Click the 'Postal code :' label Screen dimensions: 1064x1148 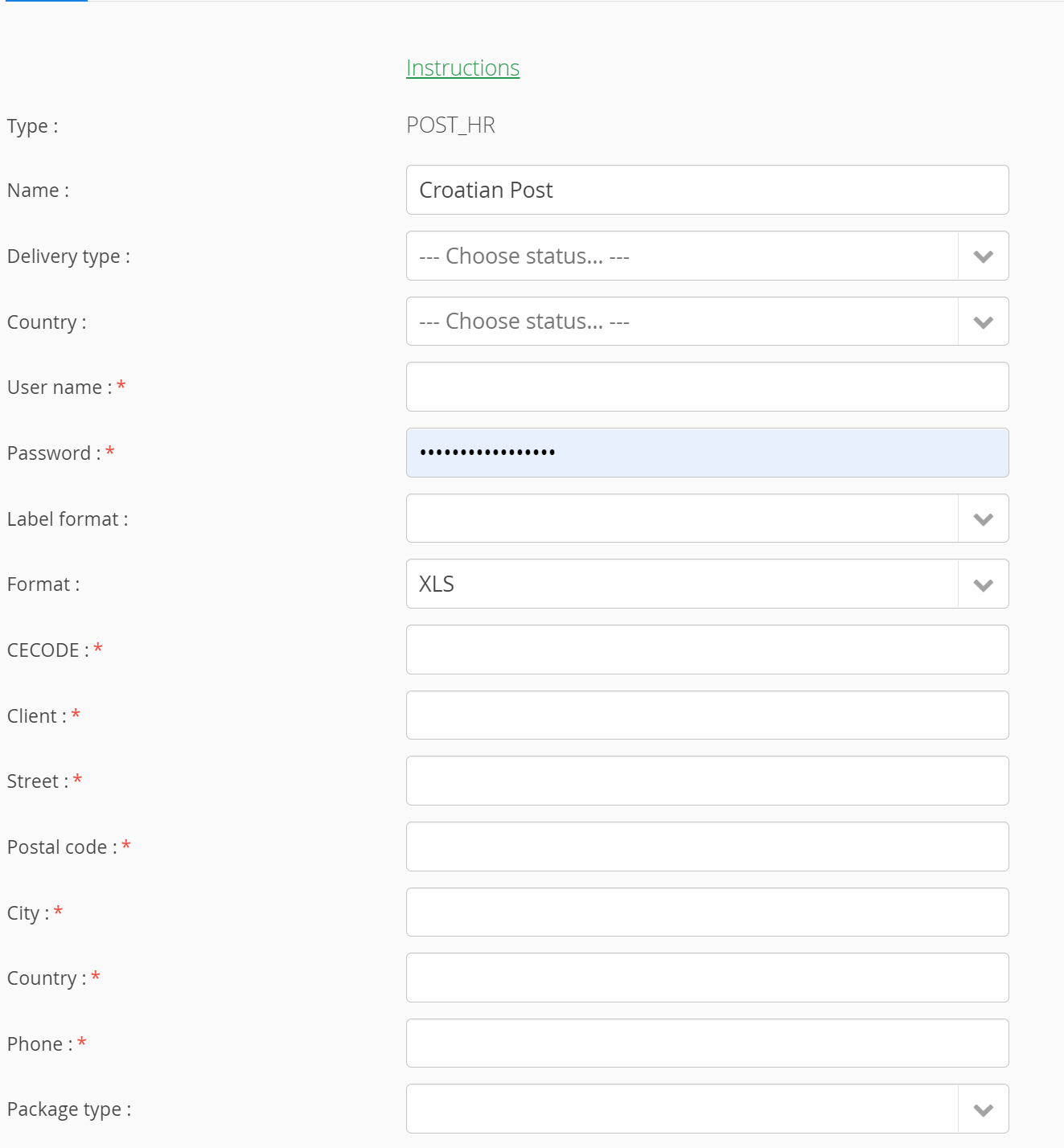[62, 847]
